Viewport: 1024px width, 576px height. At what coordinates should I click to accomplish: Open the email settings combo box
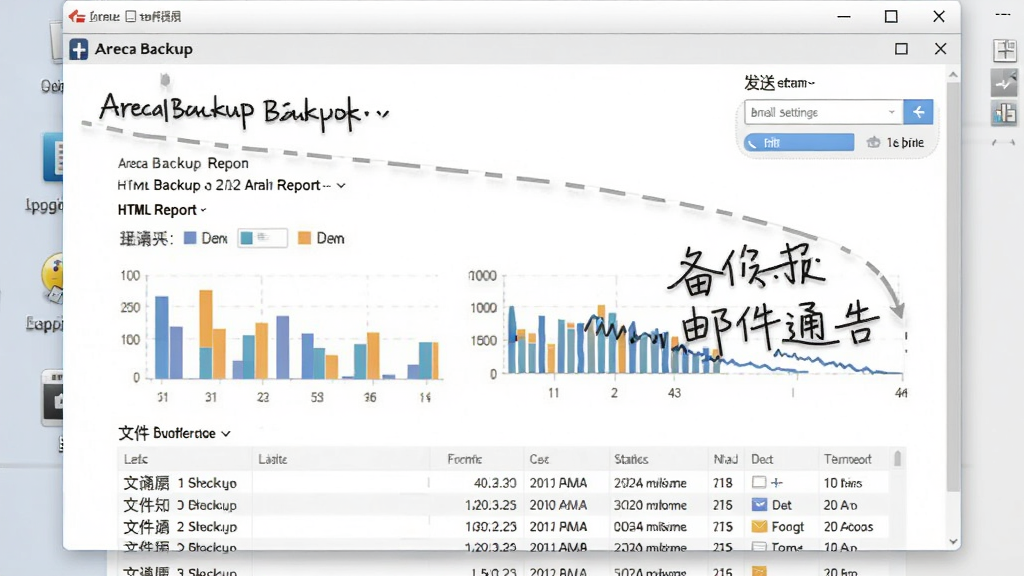pos(824,112)
